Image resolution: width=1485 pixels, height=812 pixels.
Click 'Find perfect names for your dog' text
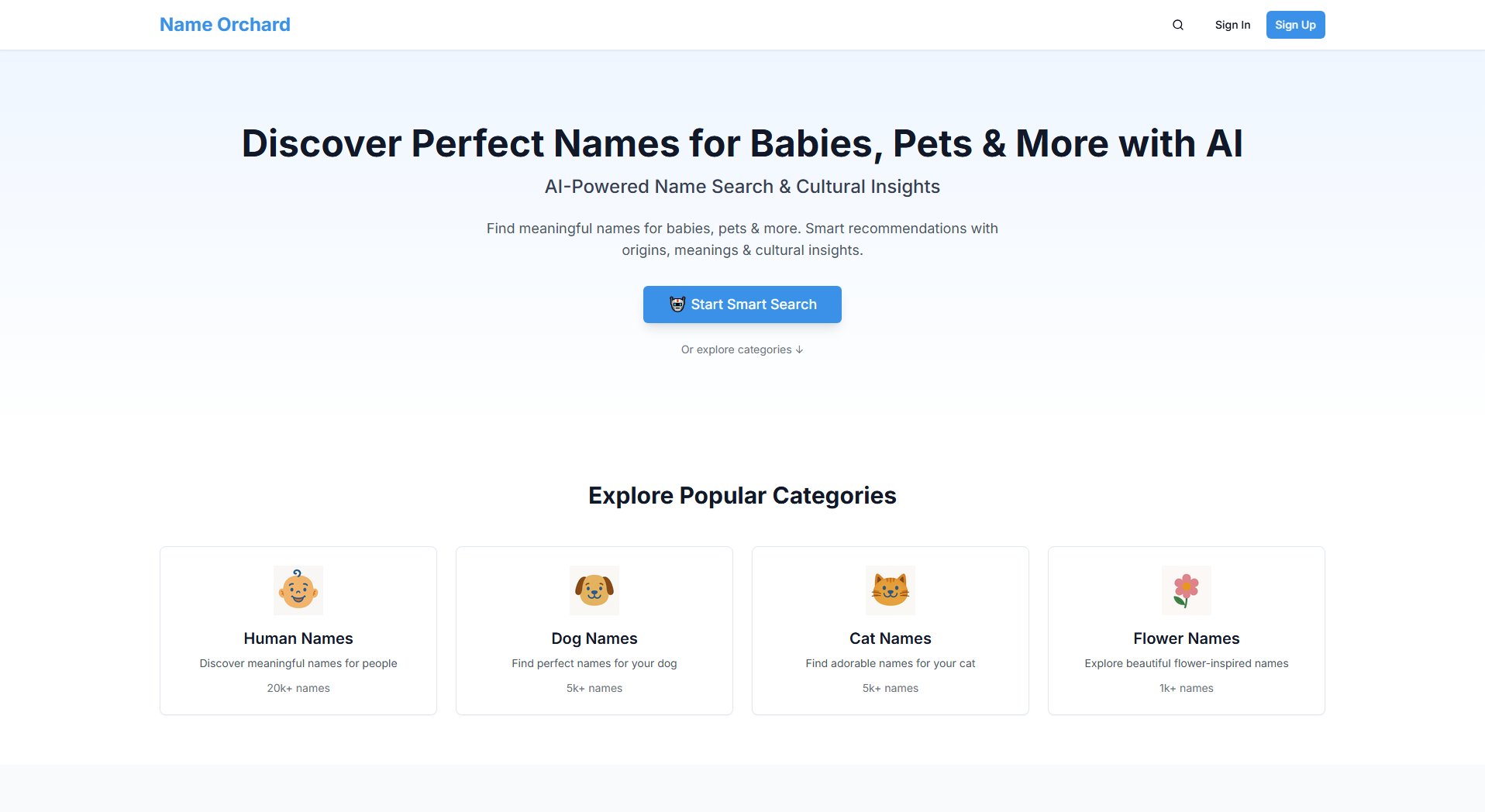(594, 662)
